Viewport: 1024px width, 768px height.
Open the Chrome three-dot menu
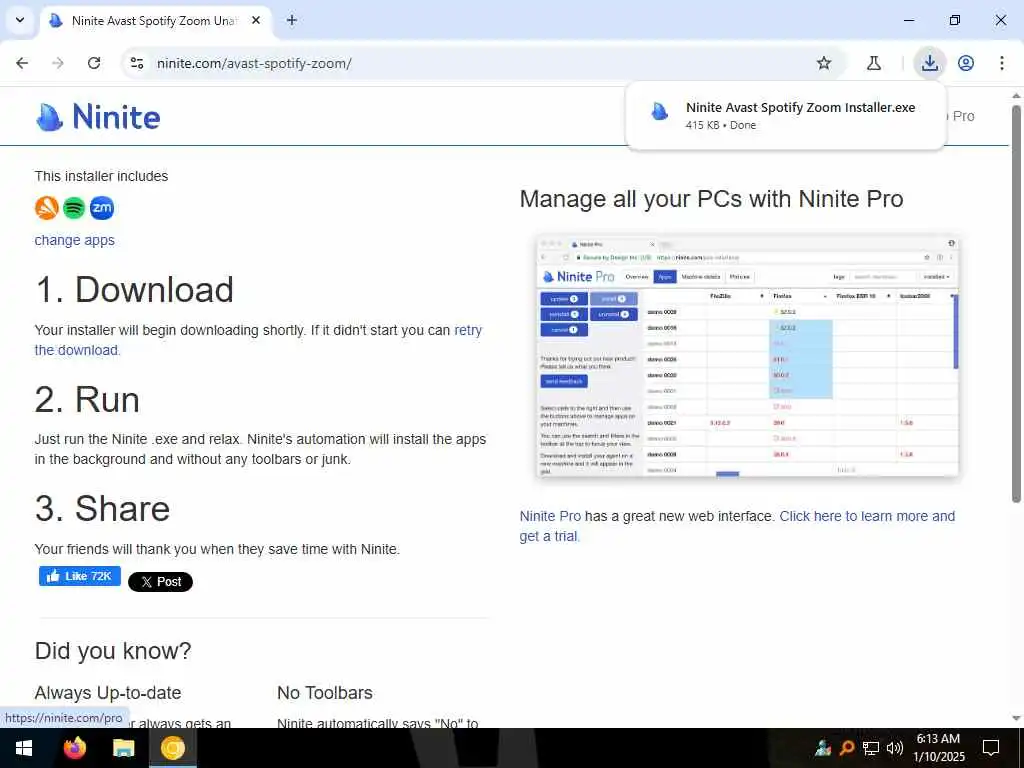click(x=1002, y=63)
